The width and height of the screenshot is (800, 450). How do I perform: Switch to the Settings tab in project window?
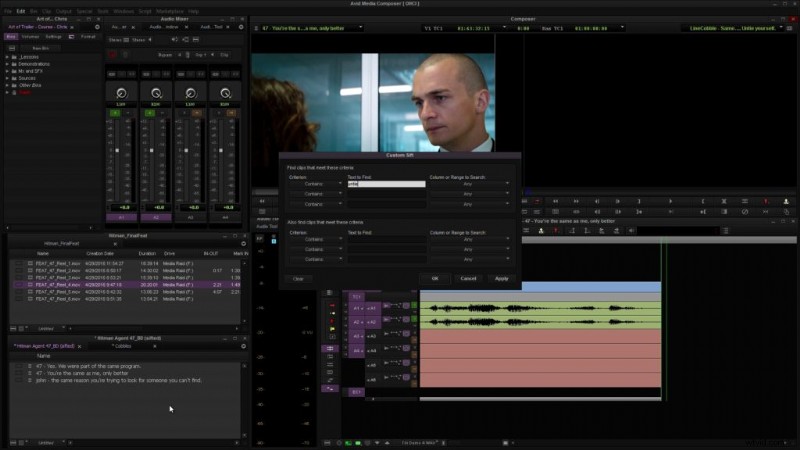click(x=54, y=37)
